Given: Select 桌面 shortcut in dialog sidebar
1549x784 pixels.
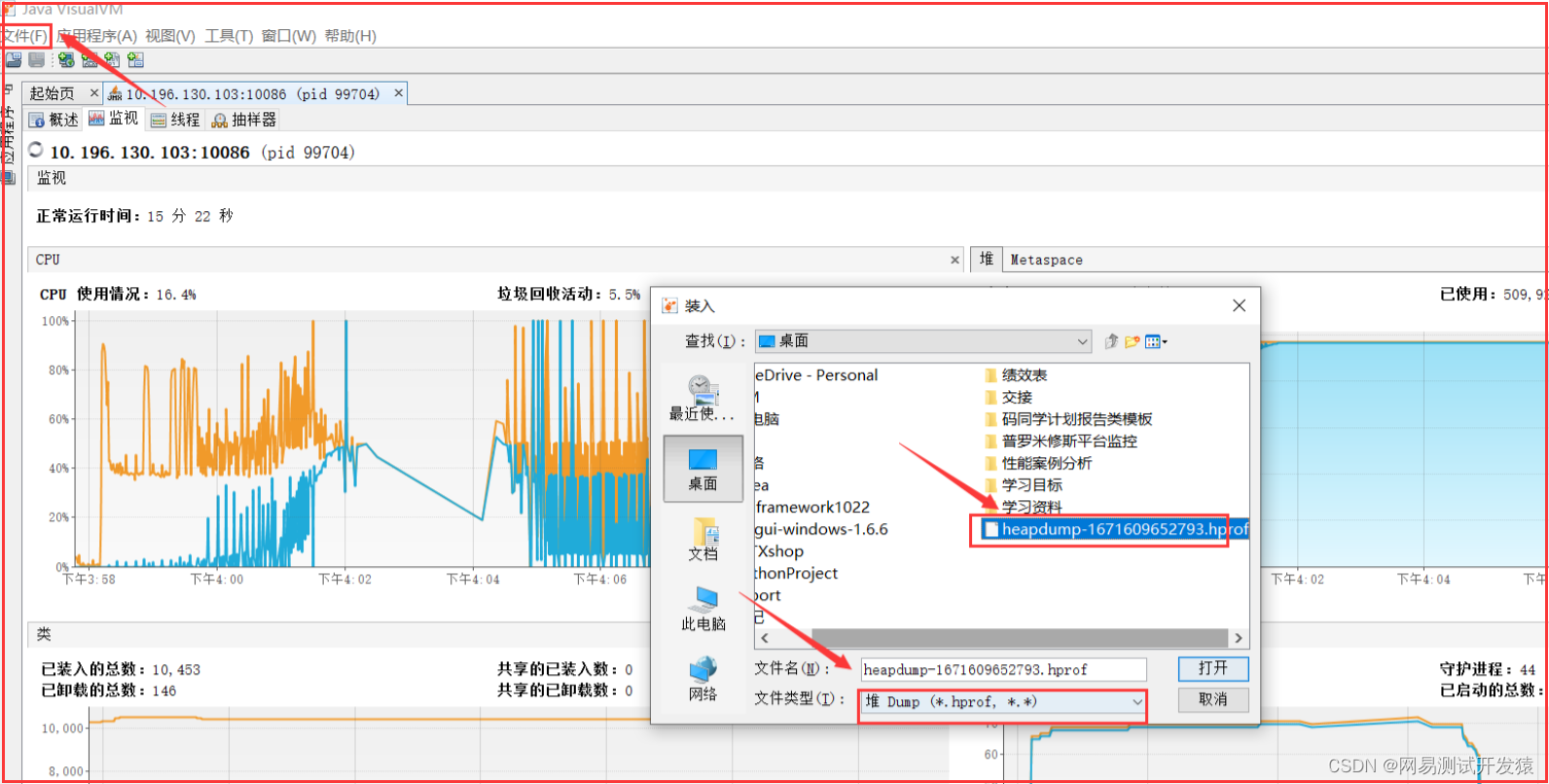Looking at the screenshot, I should [x=702, y=468].
